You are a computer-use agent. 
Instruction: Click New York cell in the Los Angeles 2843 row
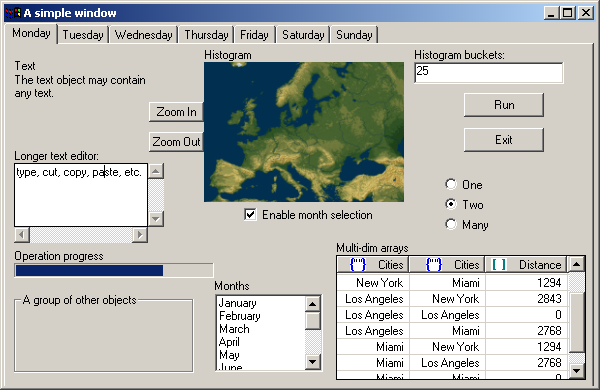pos(447,299)
